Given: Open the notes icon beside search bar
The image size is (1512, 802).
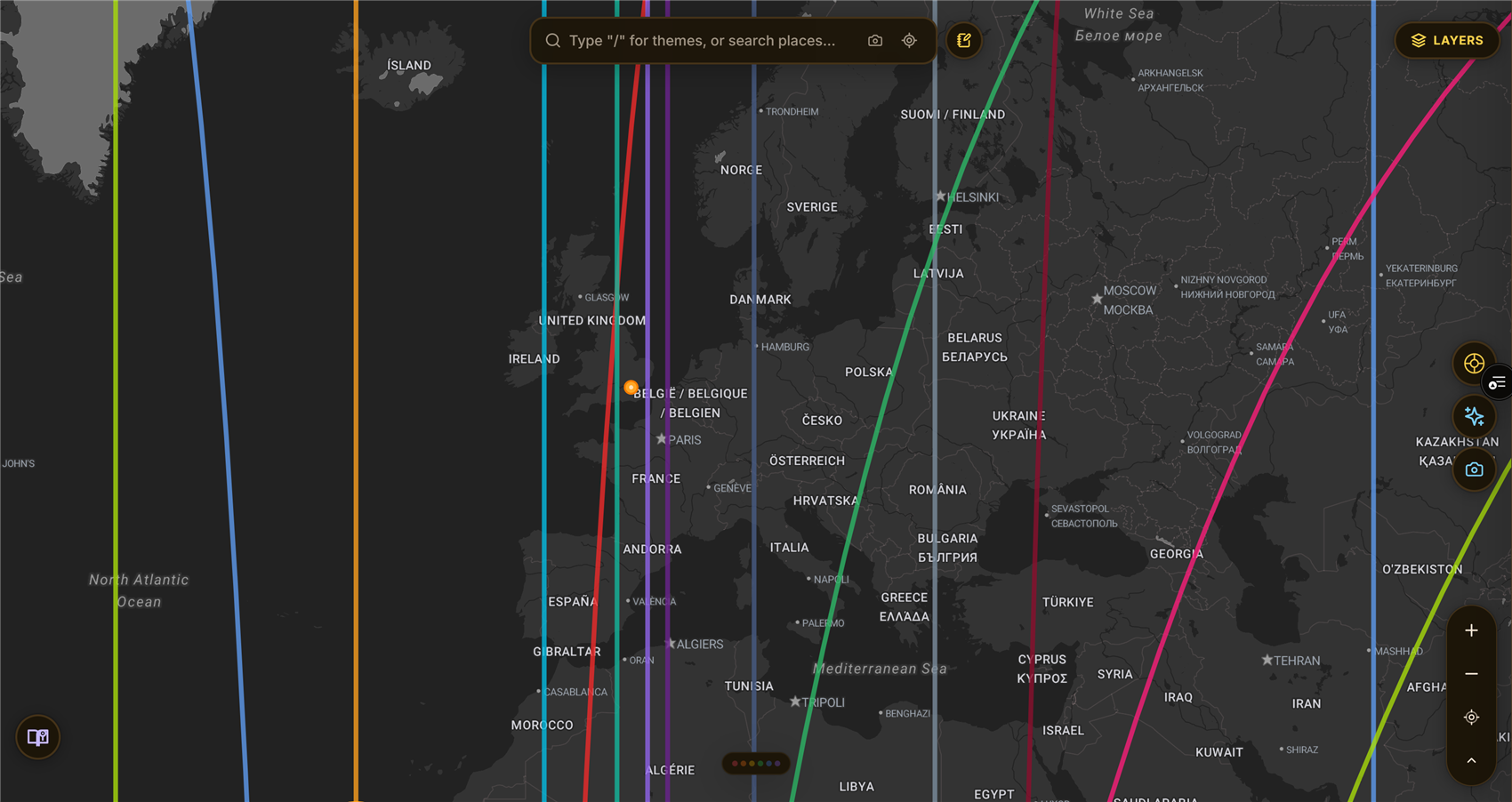Looking at the screenshot, I should pyautogui.click(x=964, y=41).
